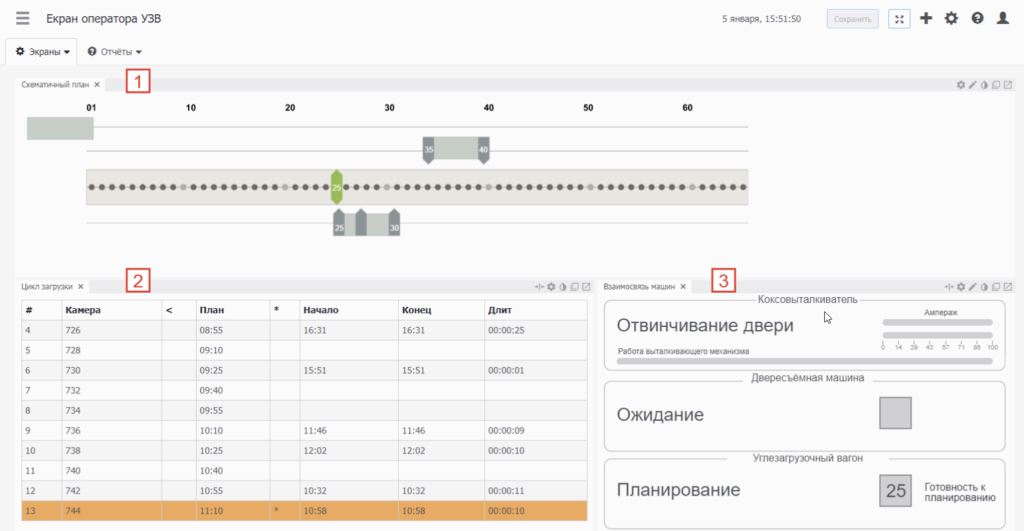Pop out Цикл загрузки panel to new window

point(586,287)
